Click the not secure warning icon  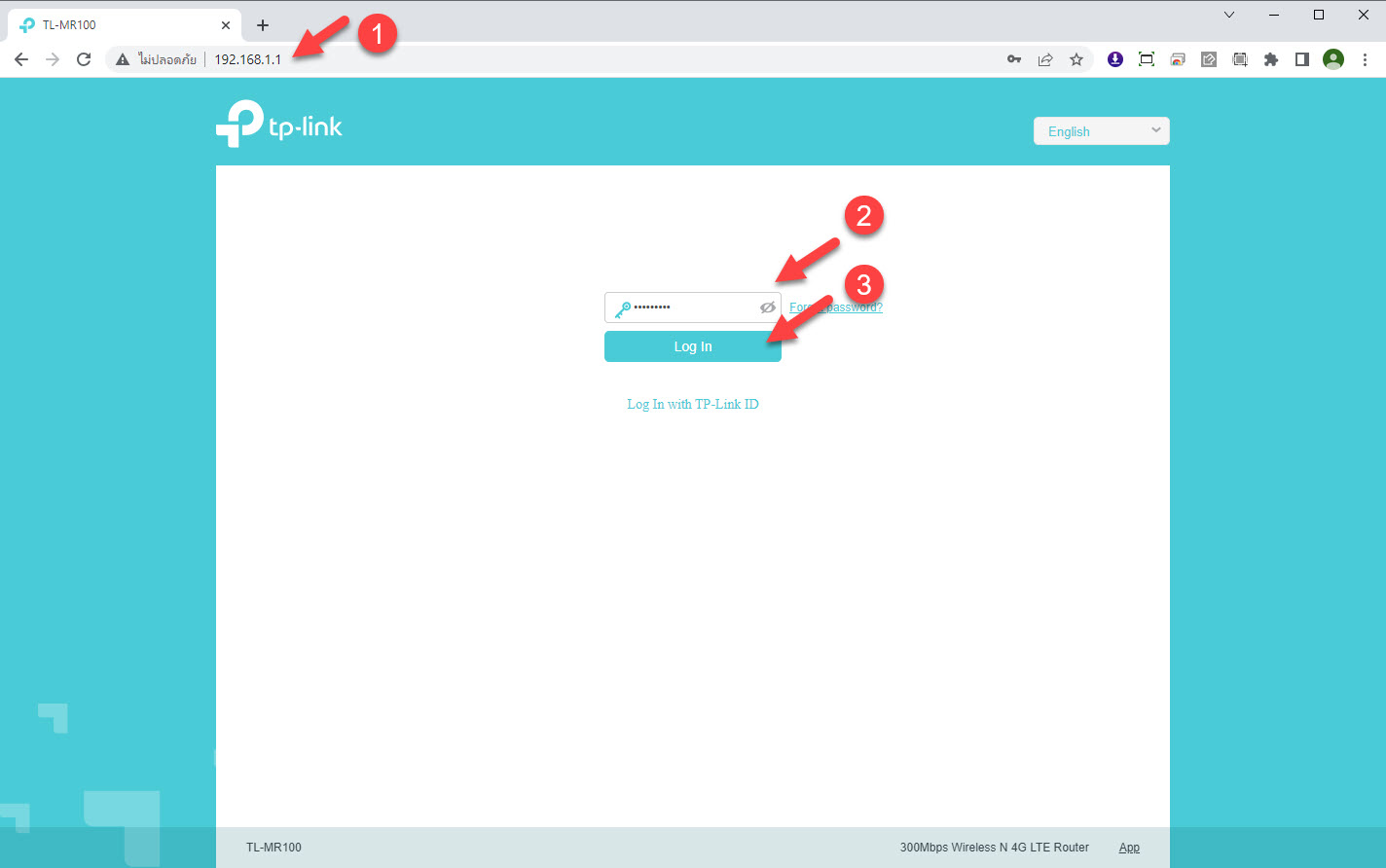pos(123,59)
